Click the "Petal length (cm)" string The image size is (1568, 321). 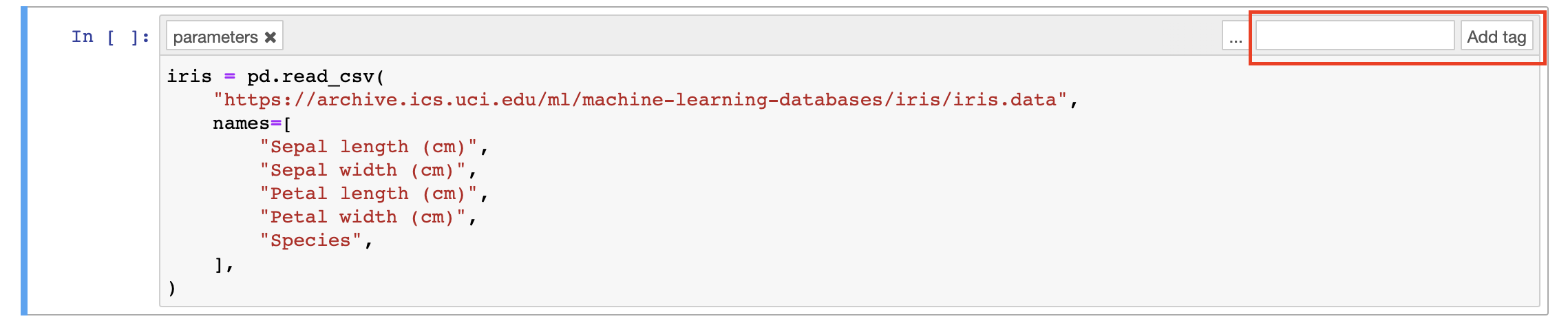tap(369, 194)
